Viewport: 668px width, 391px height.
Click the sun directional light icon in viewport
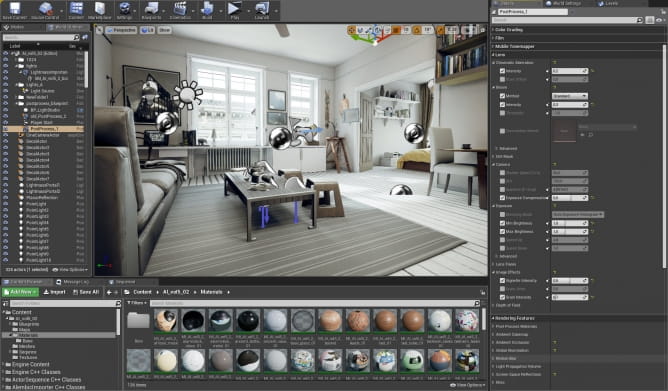[187, 95]
